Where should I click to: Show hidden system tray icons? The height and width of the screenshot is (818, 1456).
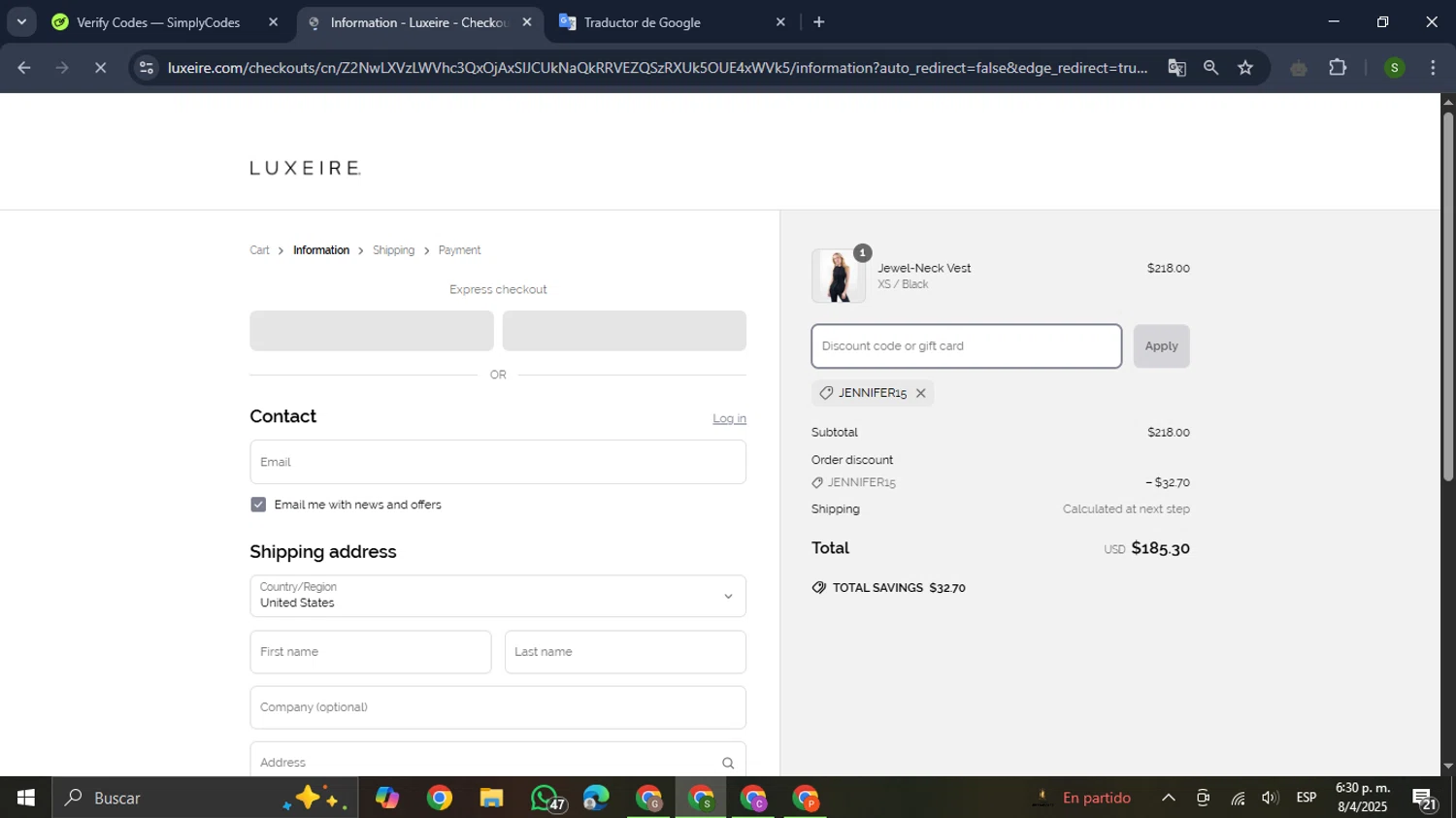pyautogui.click(x=1169, y=798)
